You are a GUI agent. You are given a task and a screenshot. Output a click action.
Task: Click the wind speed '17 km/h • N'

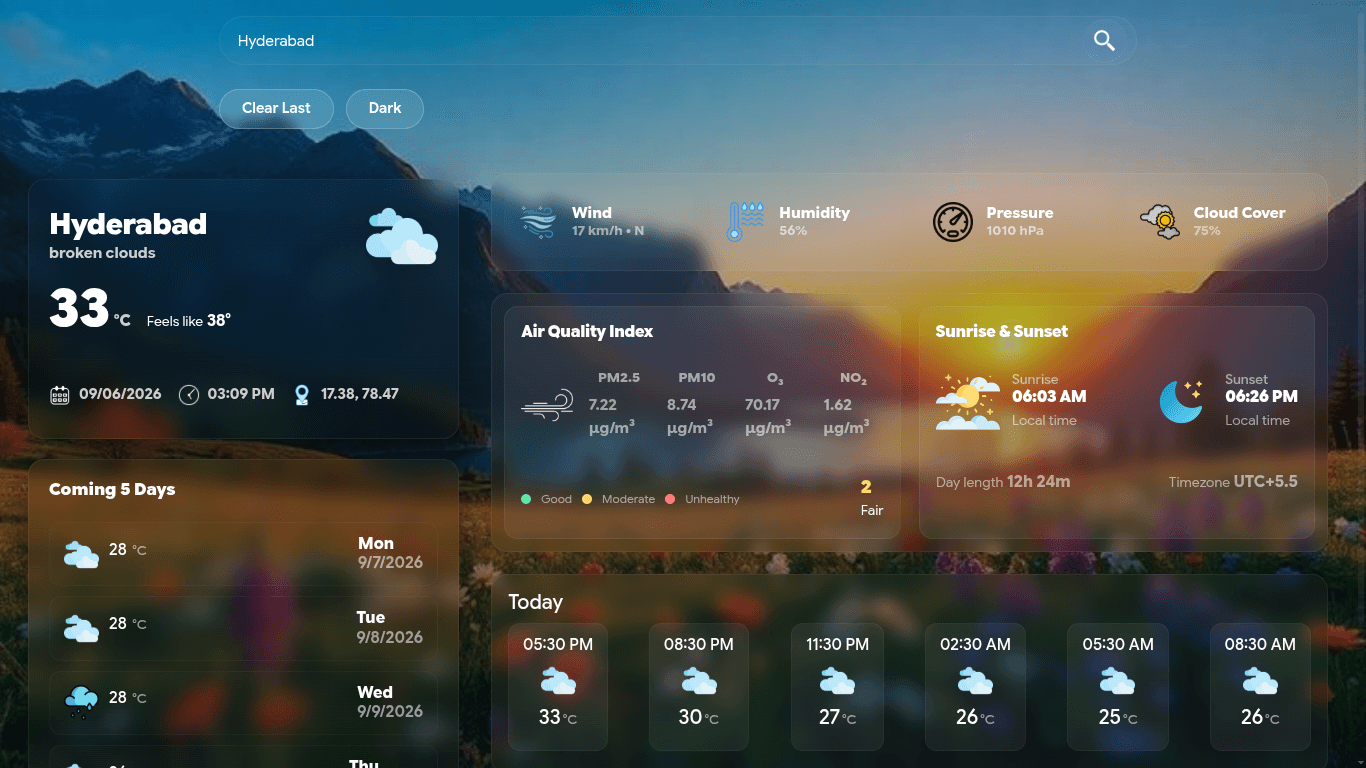[608, 231]
